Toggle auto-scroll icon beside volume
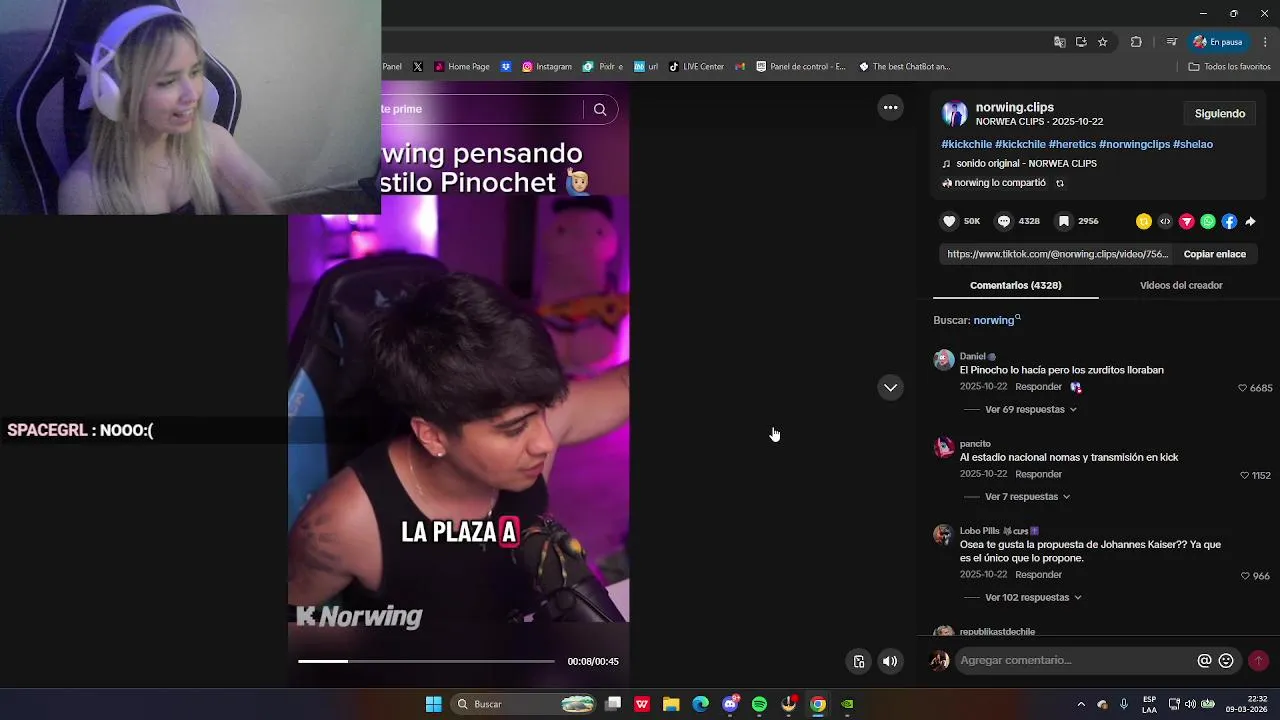The height and width of the screenshot is (720, 1280). [858, 661]
